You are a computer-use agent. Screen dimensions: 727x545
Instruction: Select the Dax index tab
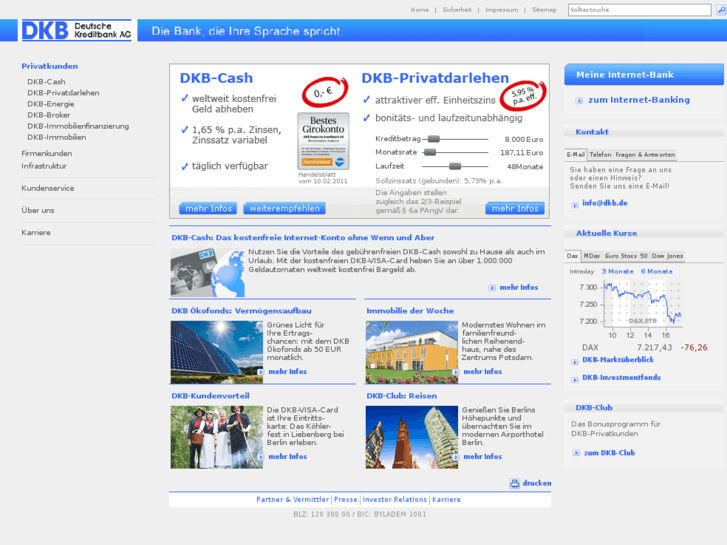[572, 256]
